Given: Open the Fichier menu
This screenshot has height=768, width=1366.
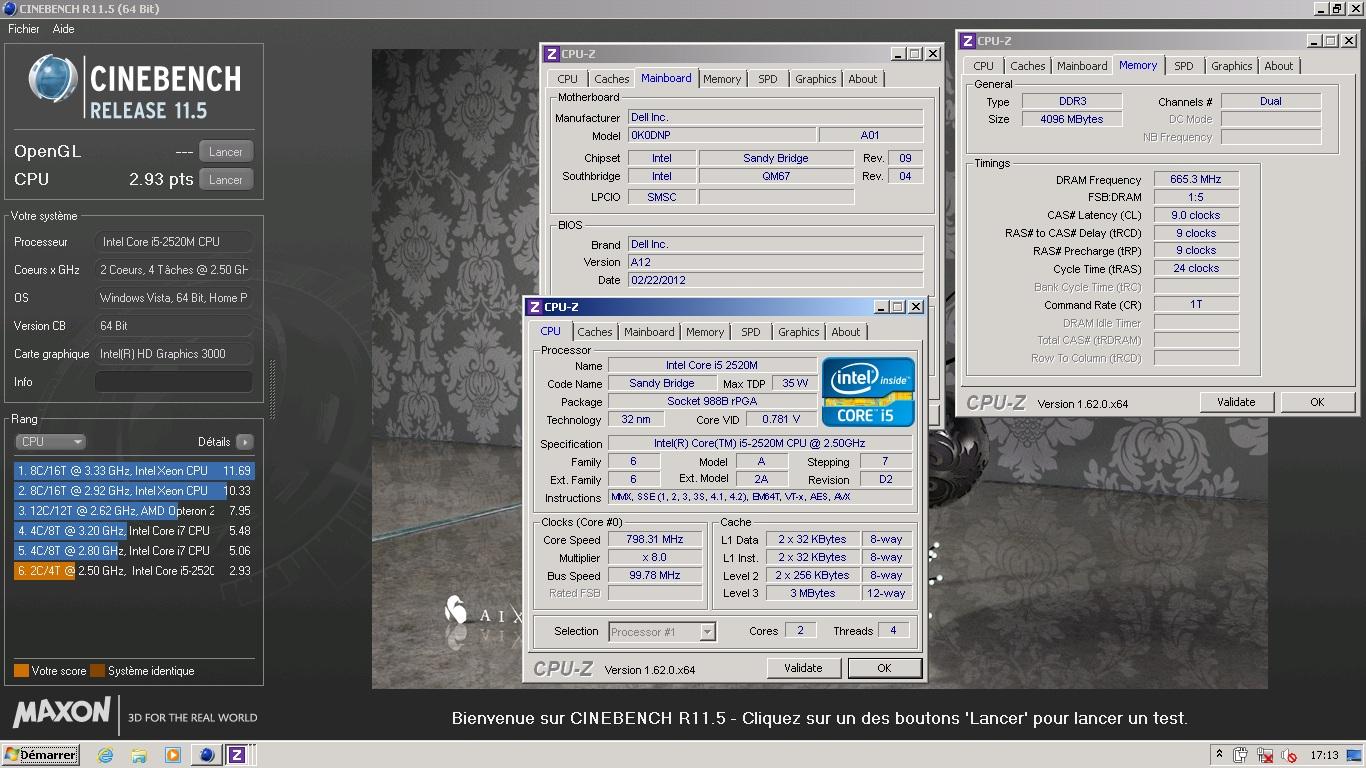Looking at the screenshot, I should pyautogui.click(x=24, y=29).
